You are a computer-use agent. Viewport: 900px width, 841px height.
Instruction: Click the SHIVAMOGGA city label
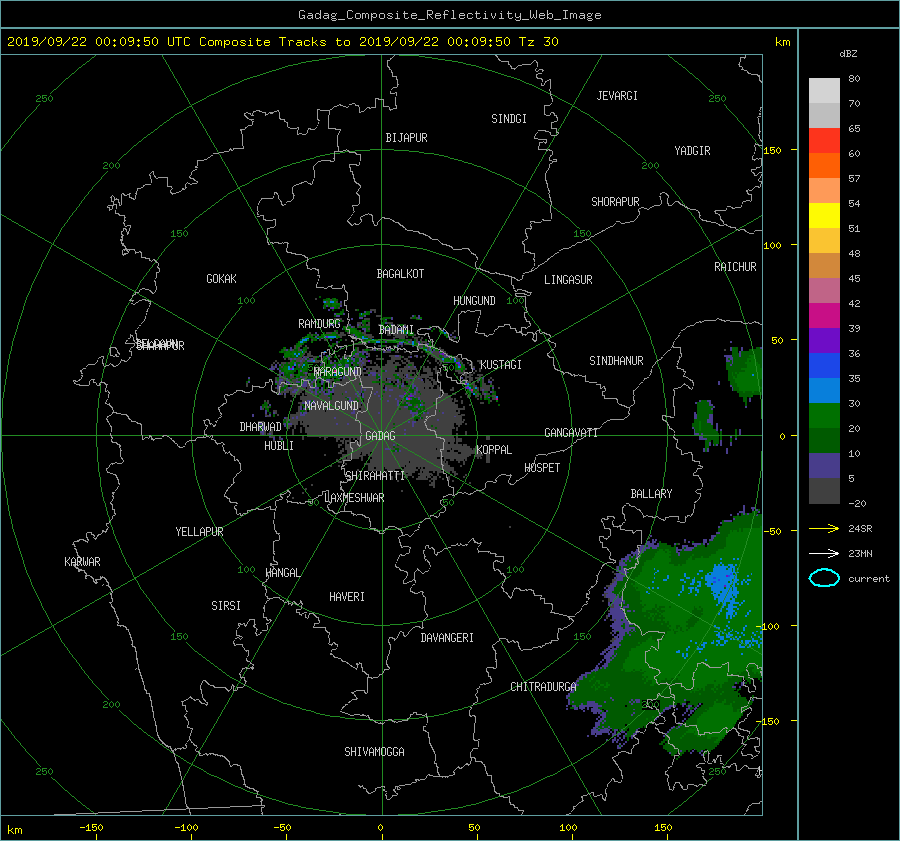point(374,752)
